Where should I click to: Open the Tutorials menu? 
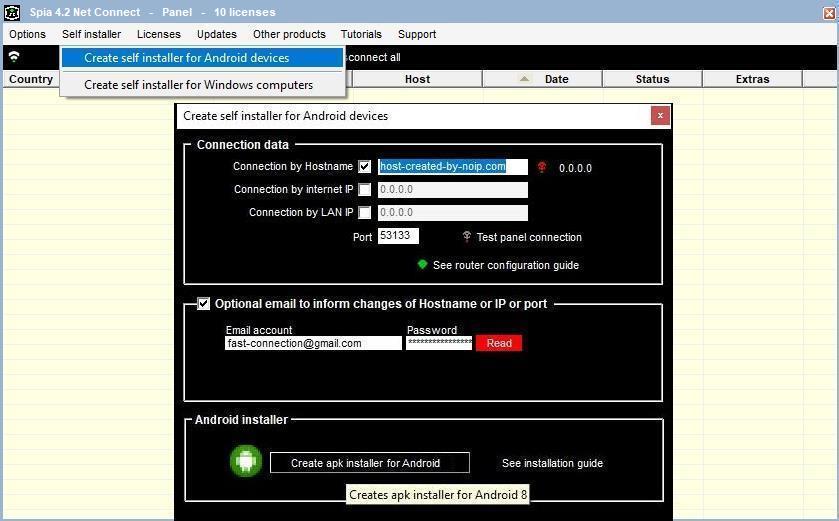pos(361,34)
